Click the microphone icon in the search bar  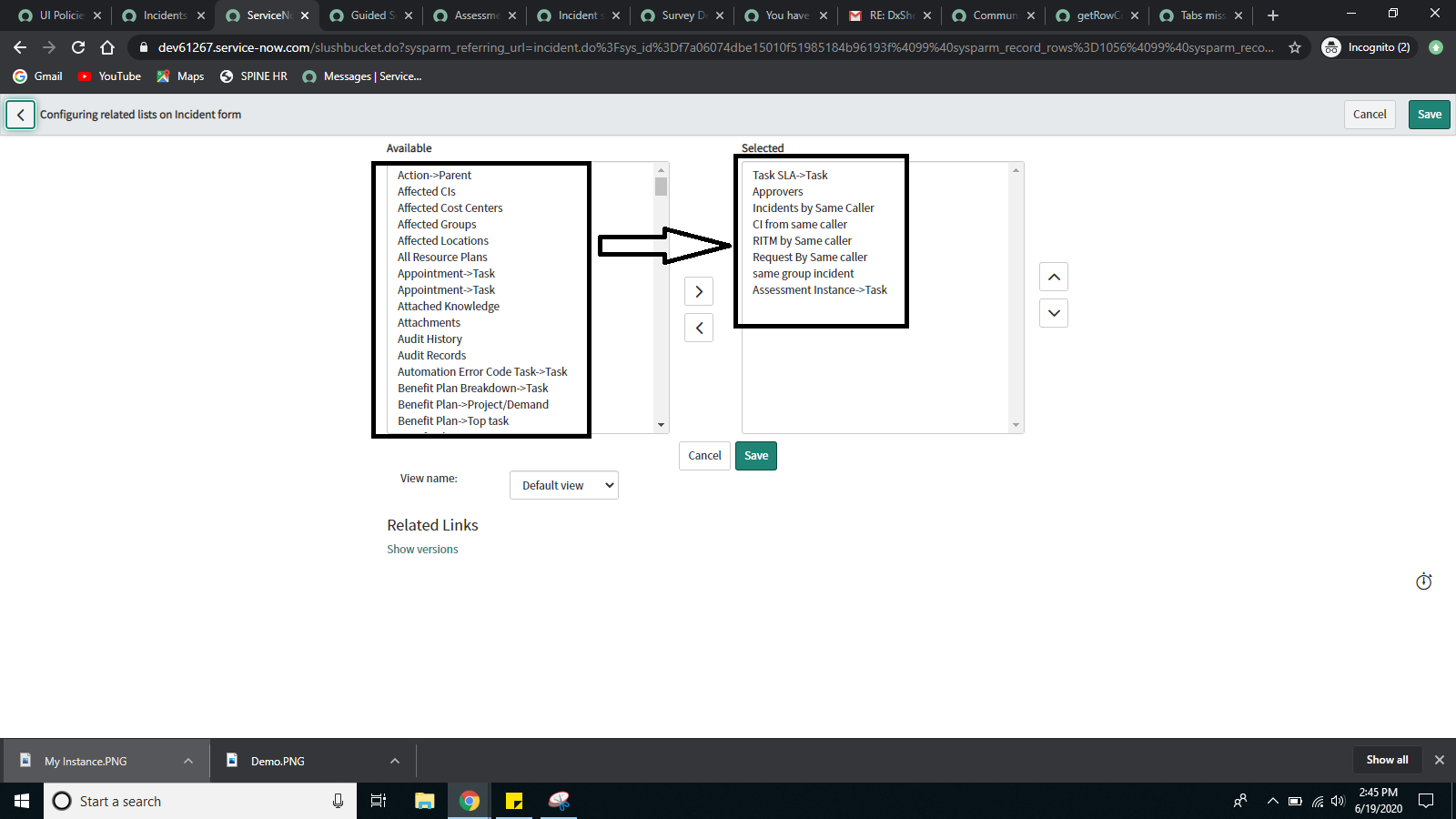tap(337, 801)
